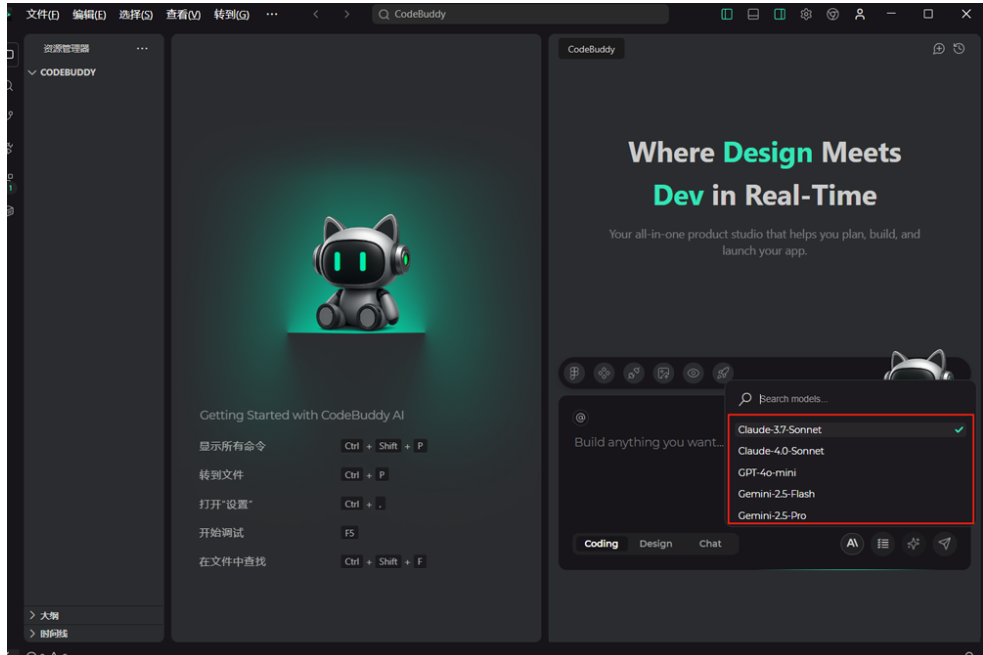Select the CodeBuddy panel tab

(x=591, y=49)
